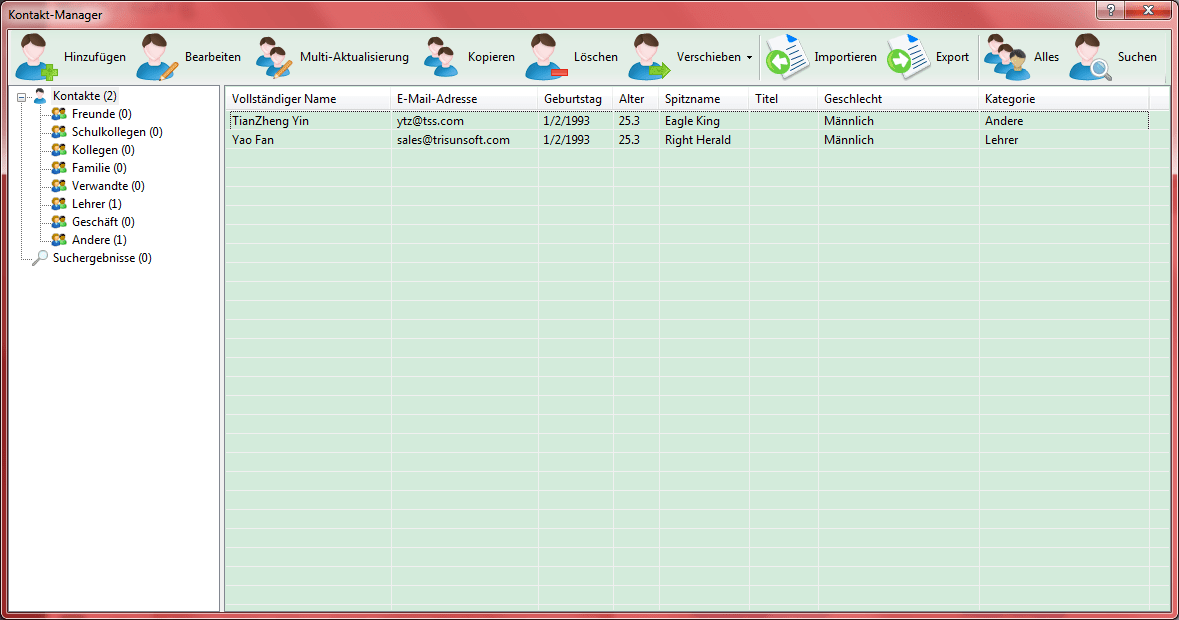Click the Hinzufügen button label
Screen dimensions: 1179x620
point(95,57)
